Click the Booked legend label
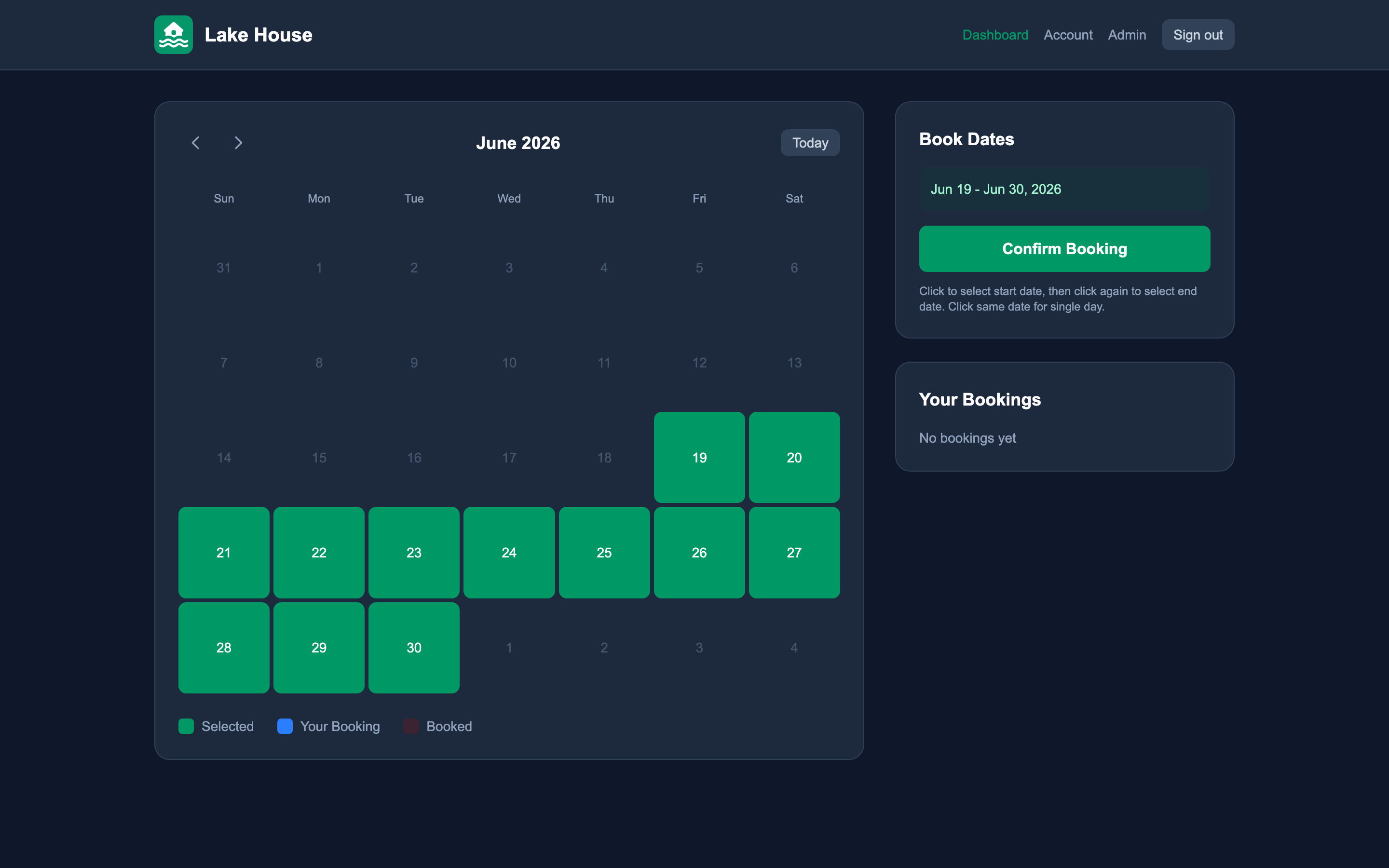 [449, 726]
